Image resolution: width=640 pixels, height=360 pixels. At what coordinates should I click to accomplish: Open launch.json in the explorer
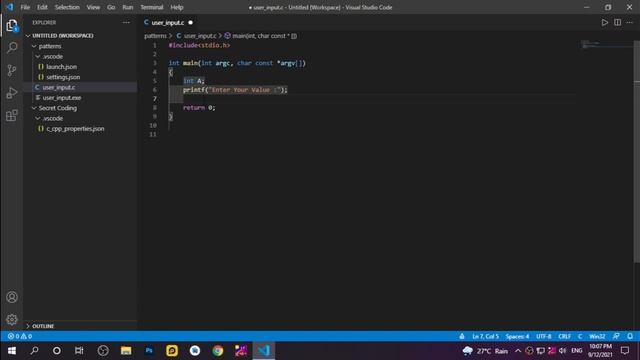tap(61, 67)
